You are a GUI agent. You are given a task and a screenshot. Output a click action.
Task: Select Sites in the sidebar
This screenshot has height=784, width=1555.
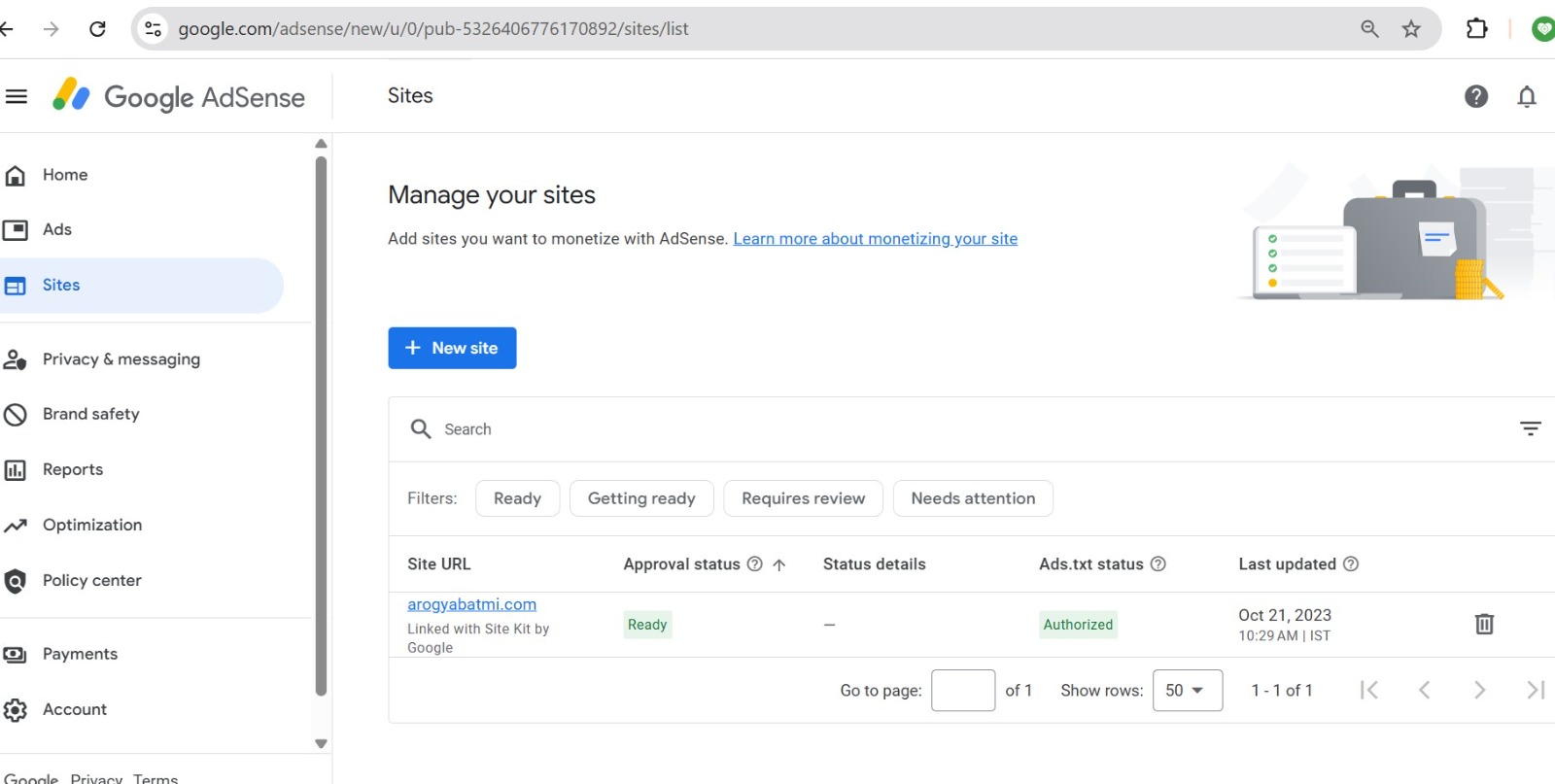pos(141,286)
